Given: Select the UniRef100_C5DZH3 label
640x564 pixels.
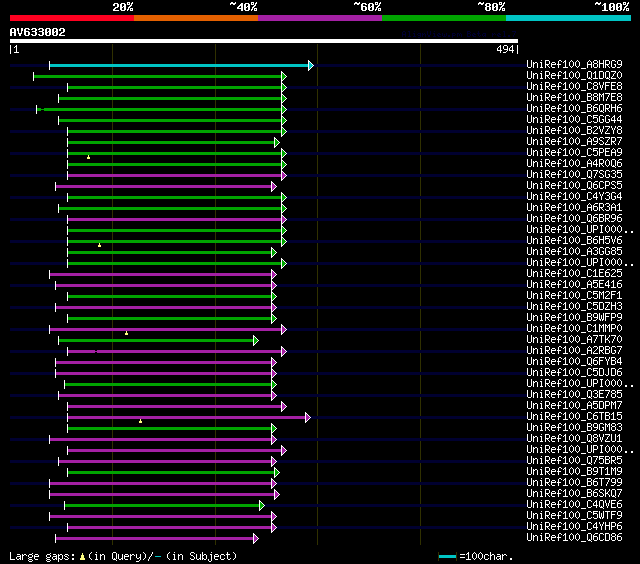Looking at the screenshot, I should click(574, 307).
